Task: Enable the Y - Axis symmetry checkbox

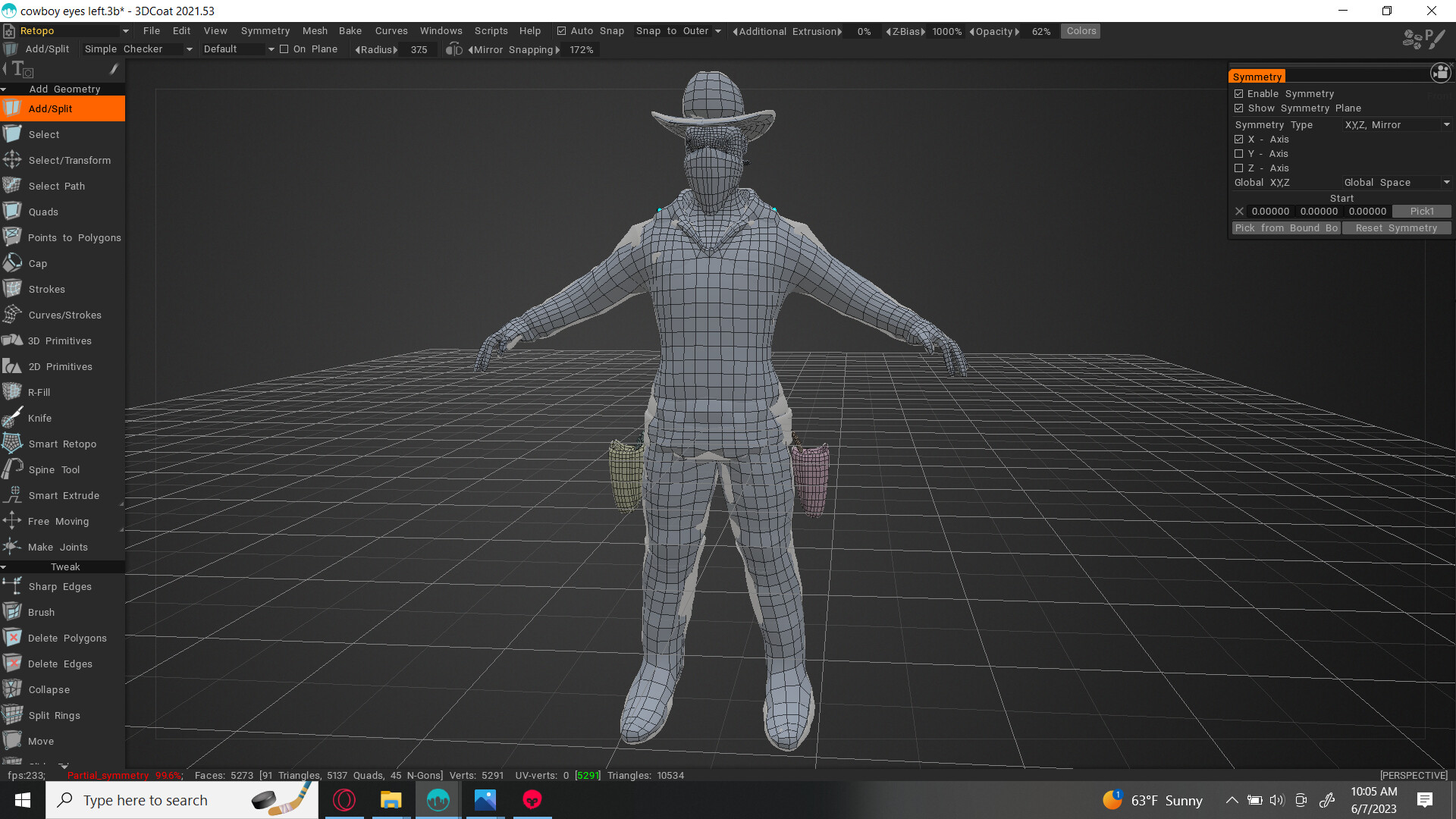Action: 1239,153
